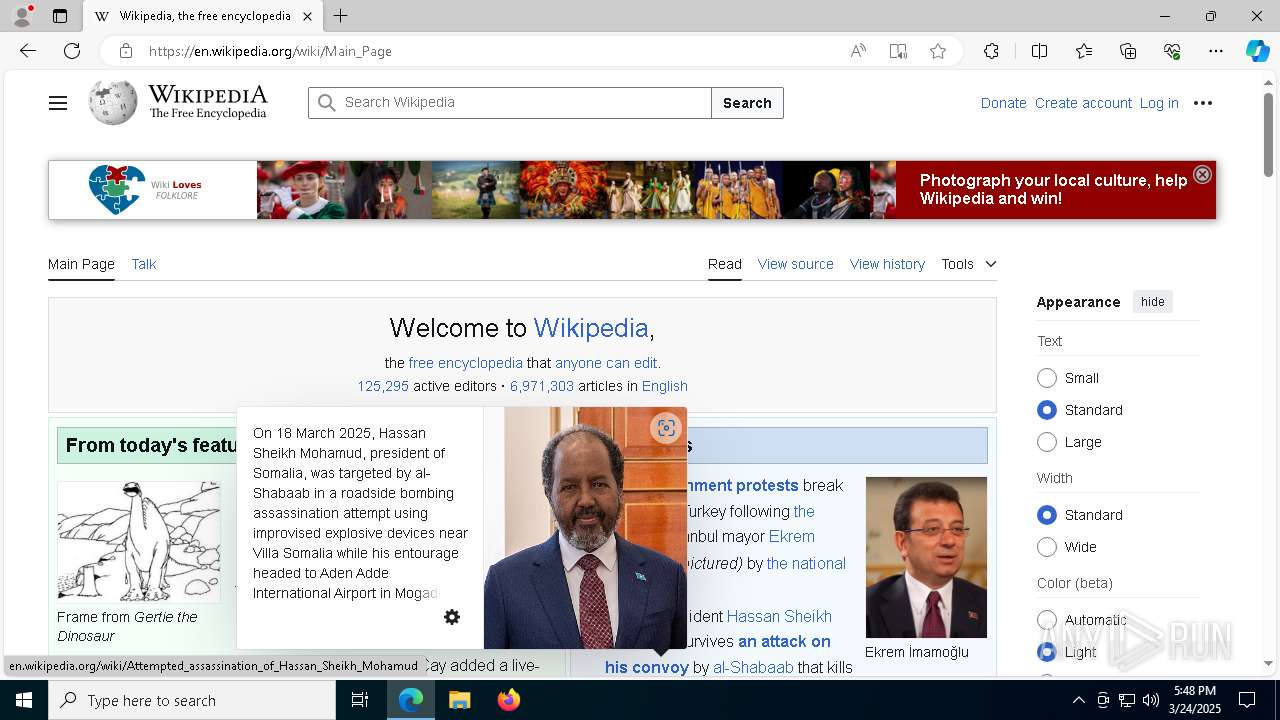Select Light color mode

(x=1047, y=652)
